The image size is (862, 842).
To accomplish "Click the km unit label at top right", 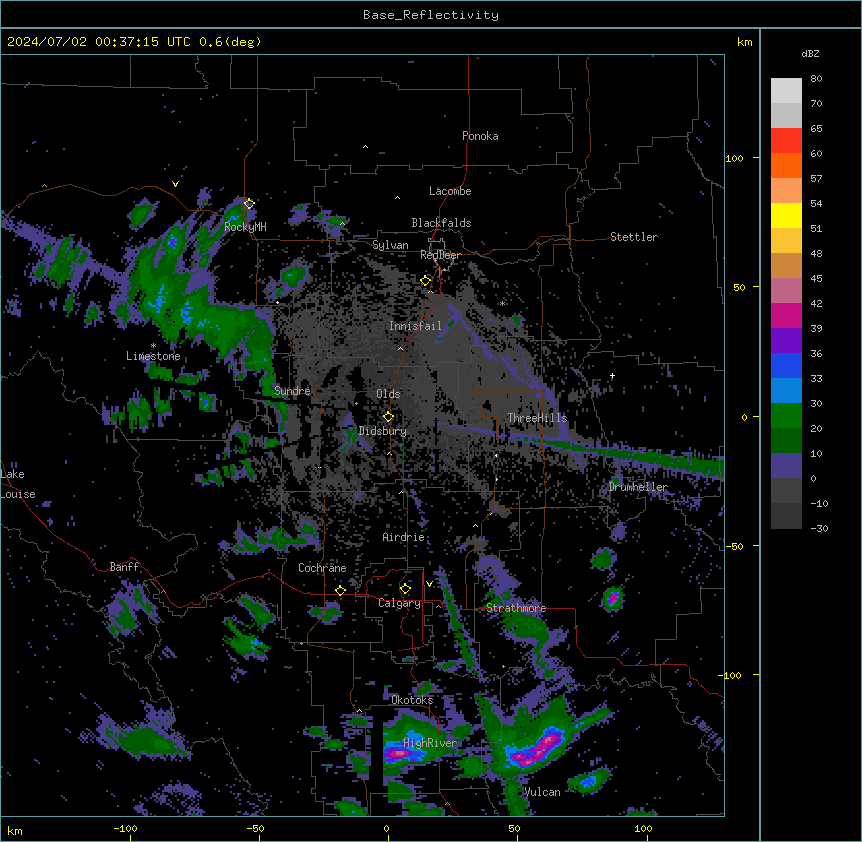I will [x=744, y=42].
